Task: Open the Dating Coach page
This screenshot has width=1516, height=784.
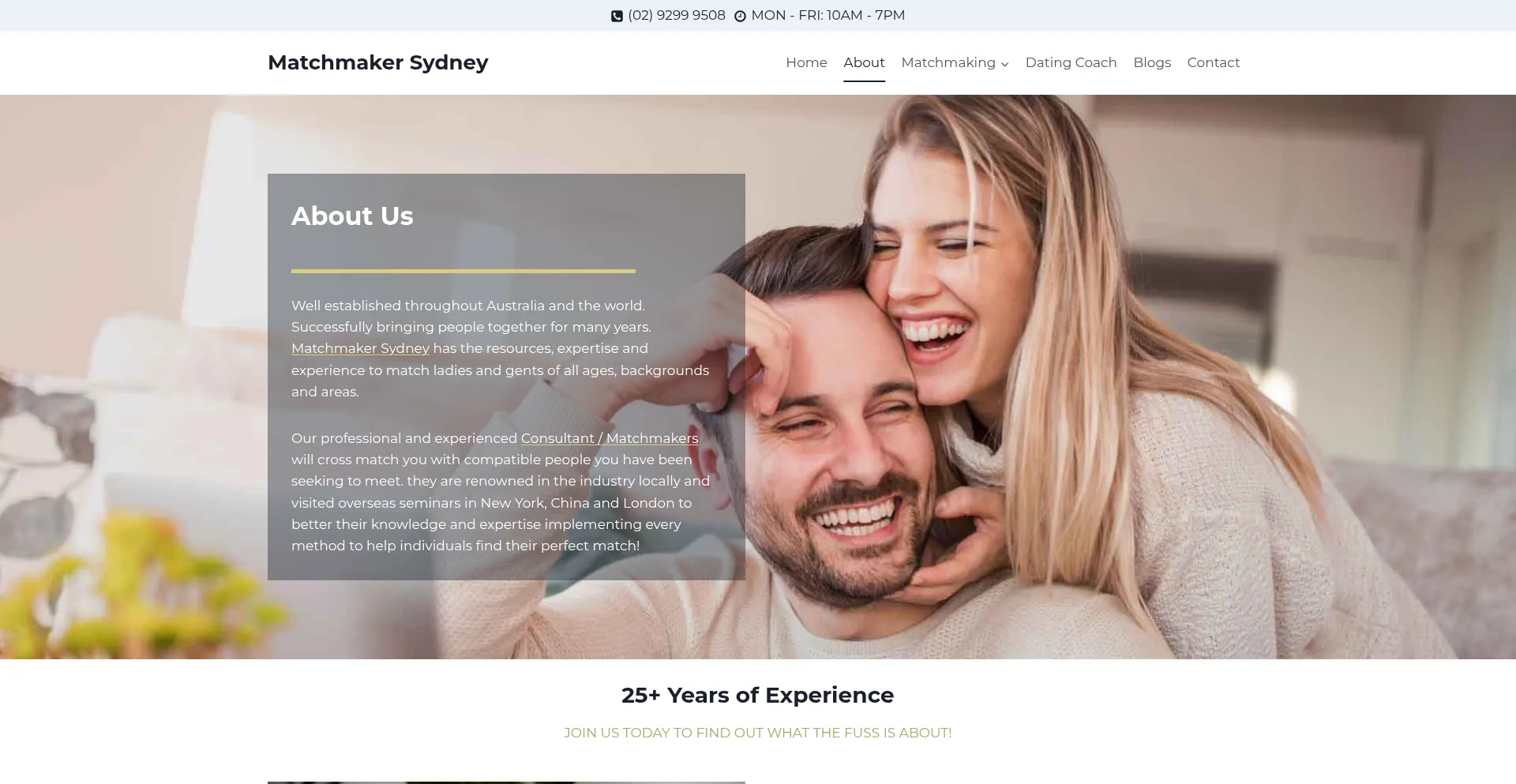Action: click(1071, 62)
